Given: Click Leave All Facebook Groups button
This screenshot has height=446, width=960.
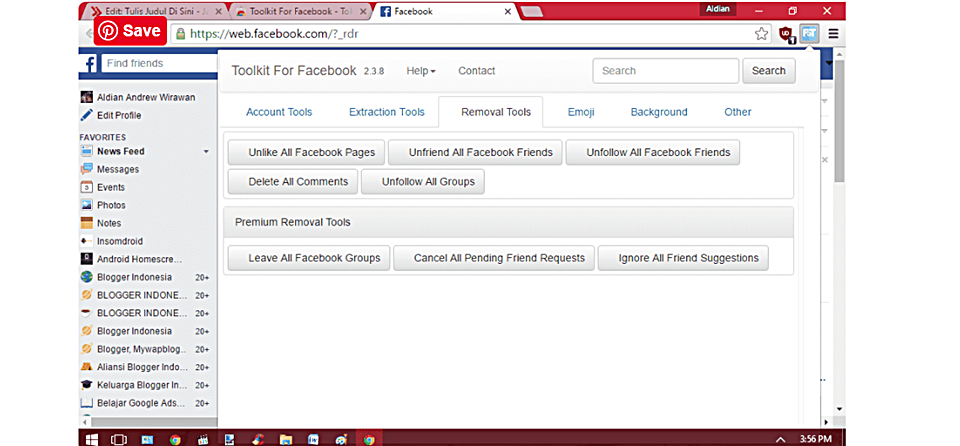Looking at the screenshot, I should pyautogui.click(x=309, y=258).
